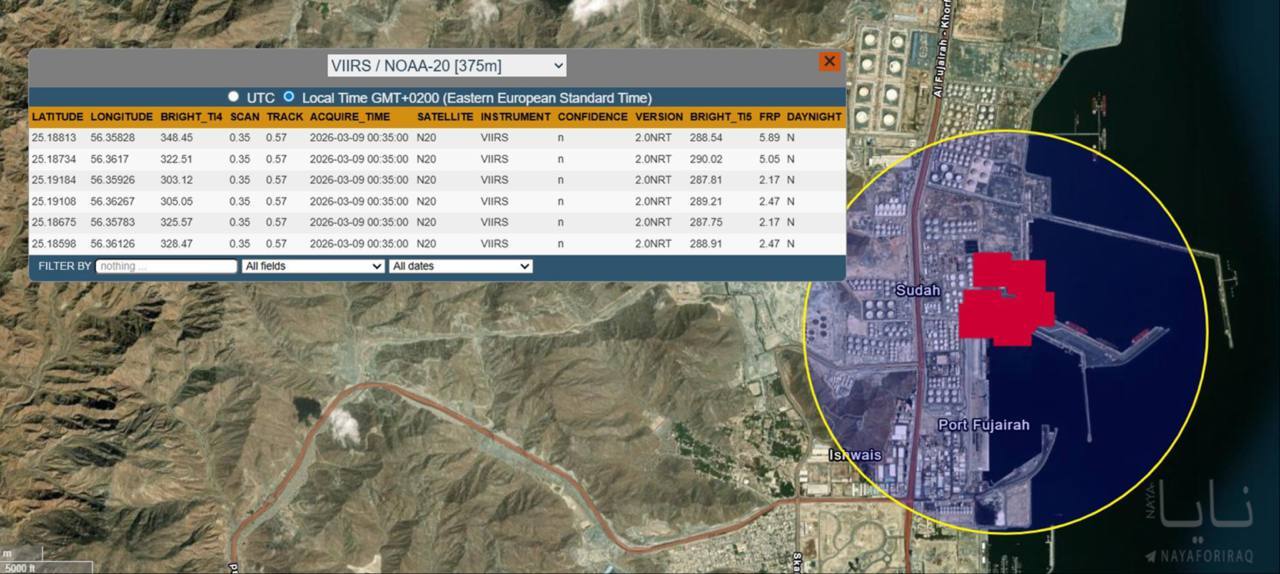Sort table by LATITUDE column header

pyautogui.click(x=57, y=117)
